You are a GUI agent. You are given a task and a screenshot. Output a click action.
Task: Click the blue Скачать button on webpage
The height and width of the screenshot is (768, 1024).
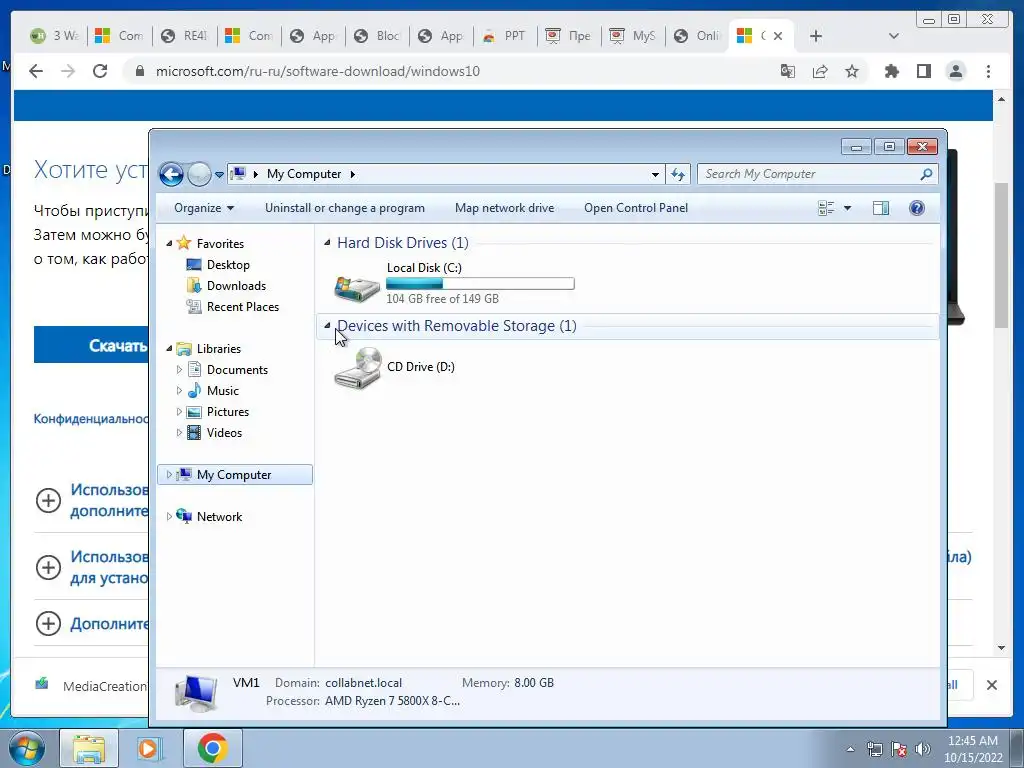91,345
